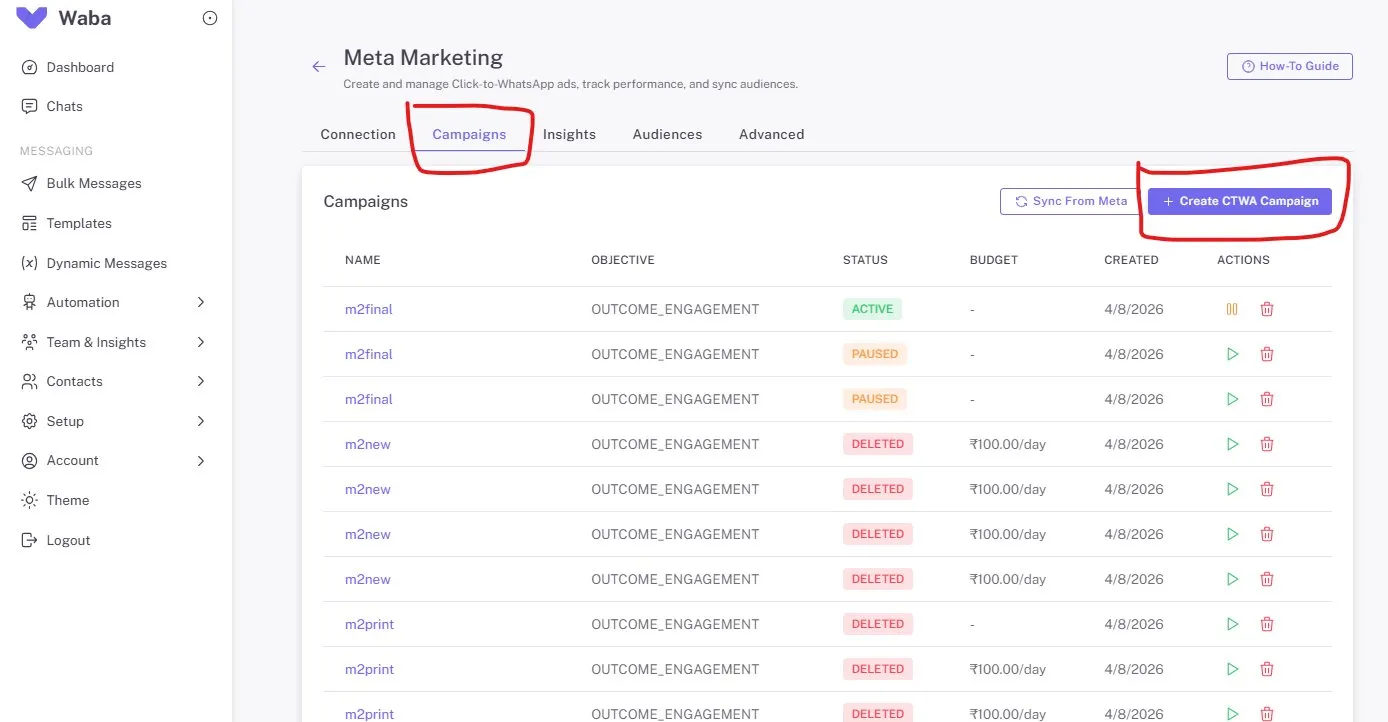Pause the active m2final campaign
Viewport: 1388px width, 722px height.
tap(1232, 309)
